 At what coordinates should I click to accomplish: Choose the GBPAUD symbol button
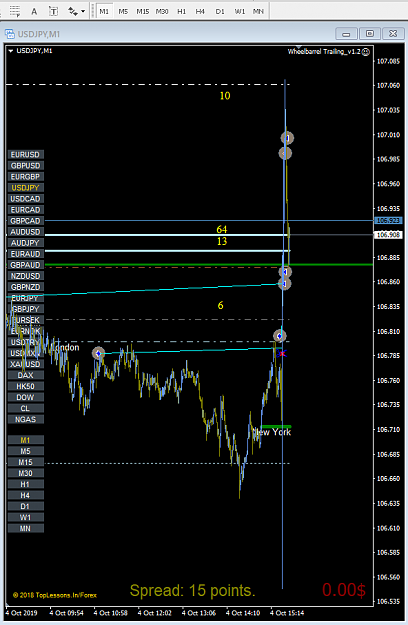(x=26, y=265)
